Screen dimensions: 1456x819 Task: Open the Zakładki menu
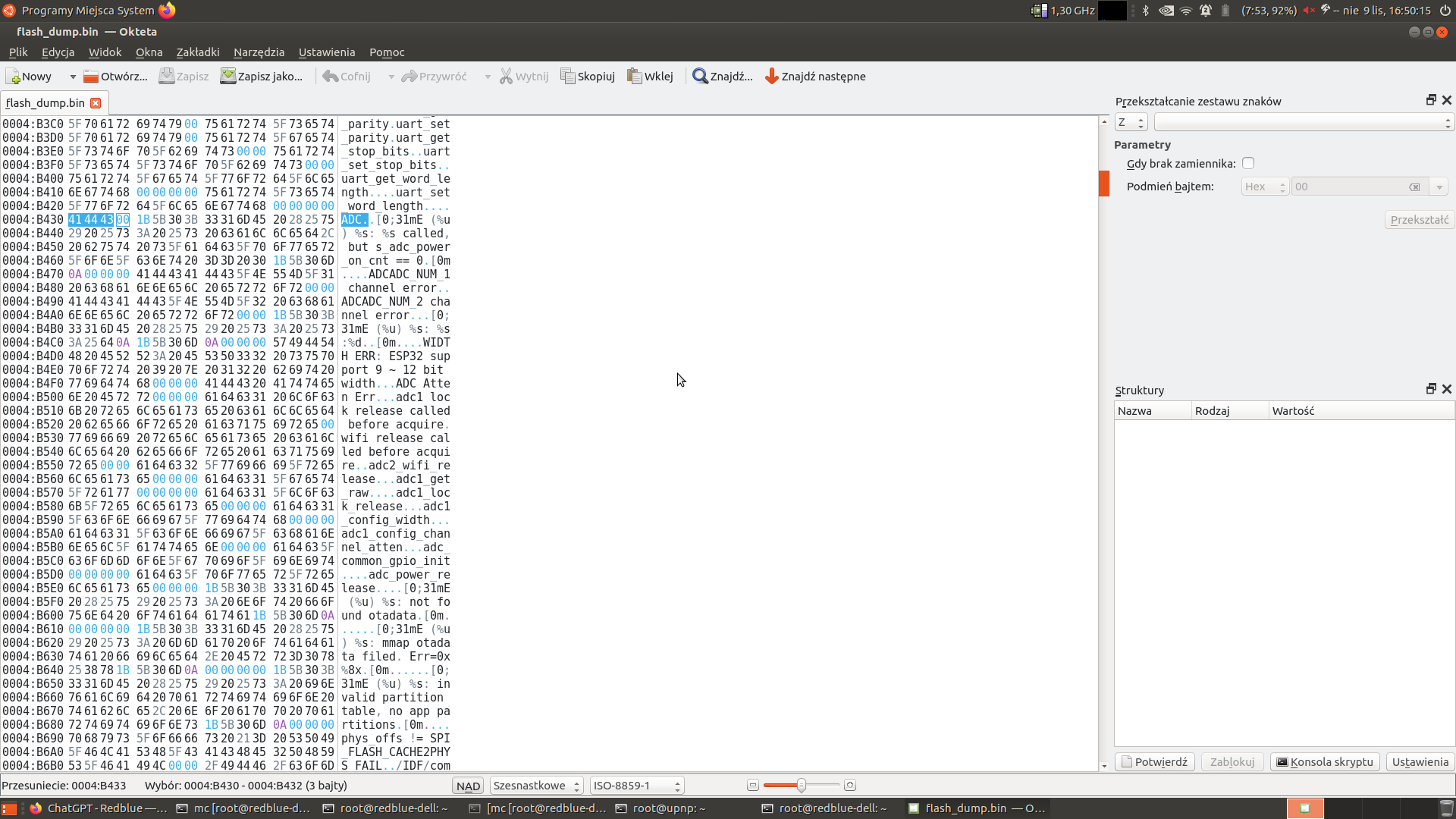click(x=198, y=52)
